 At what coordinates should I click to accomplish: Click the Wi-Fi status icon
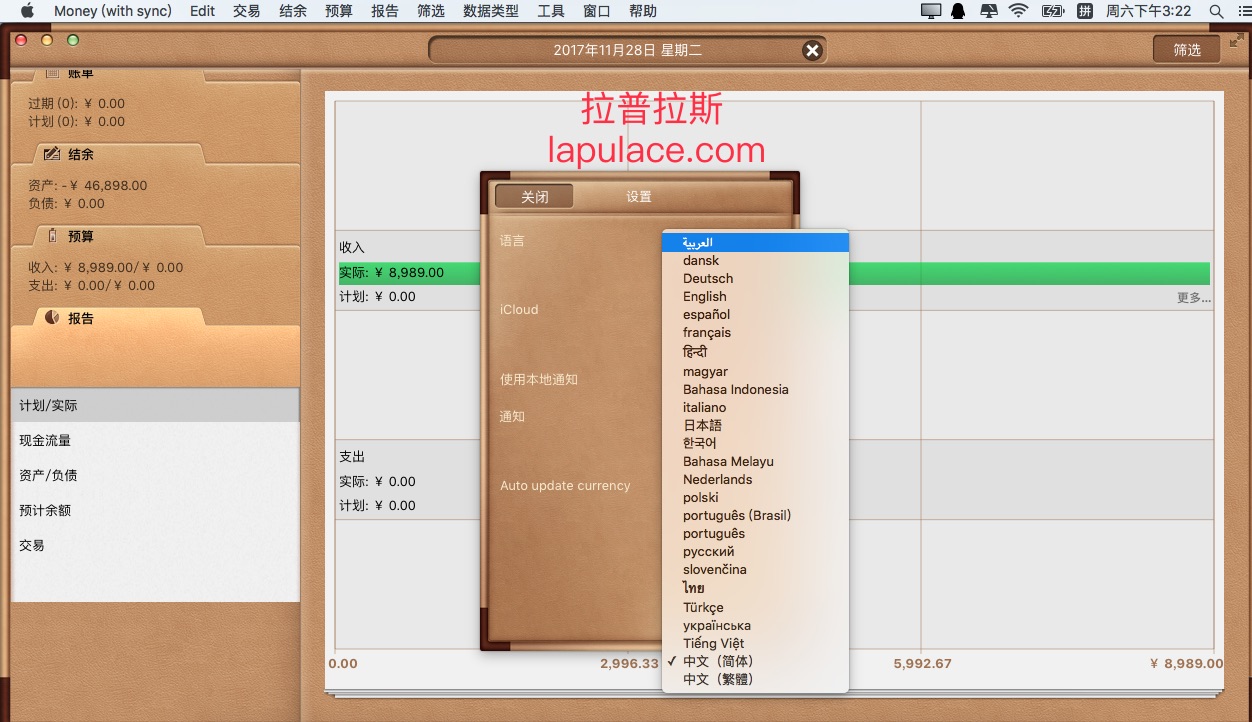click(1018, 11)
